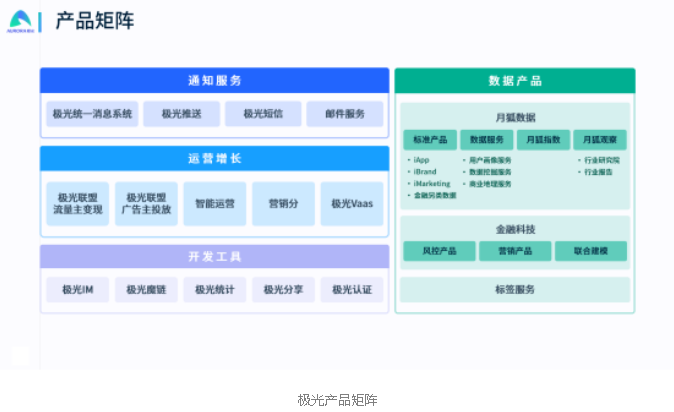Click the 行业研究院 list item

pyautogui.click(x=601, y=160)
